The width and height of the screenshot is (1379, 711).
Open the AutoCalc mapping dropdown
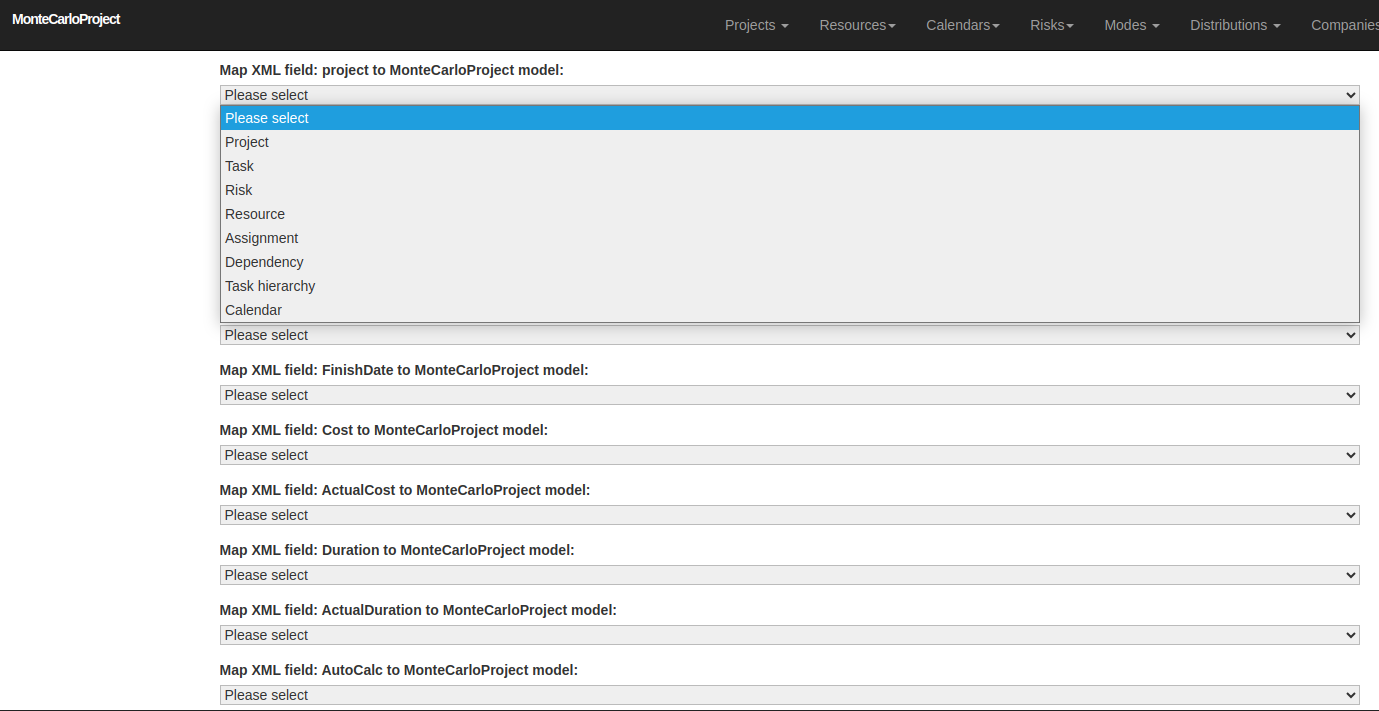click(788, 694)
